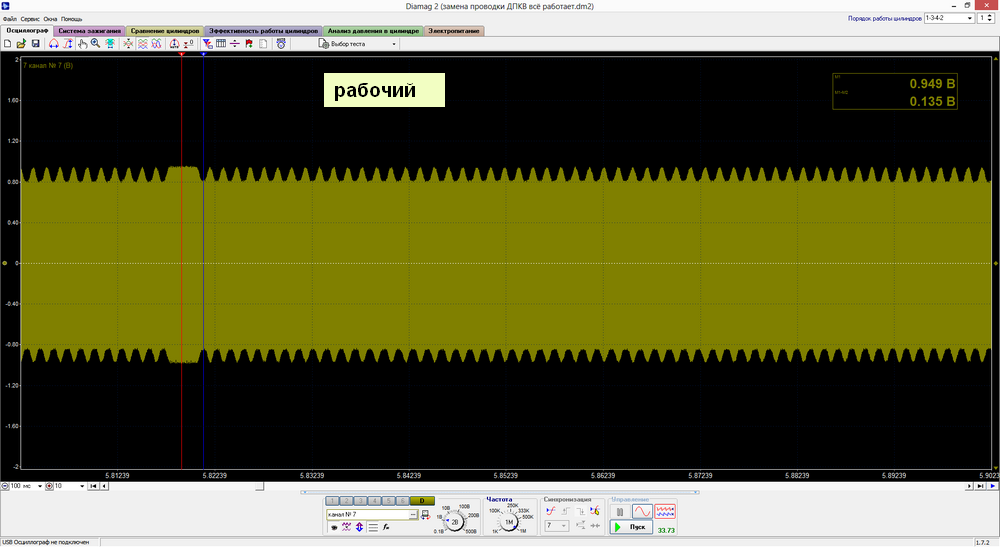Click the vertical scale arrows icon
The width and height of the screenshot is (1000, 547).
(68, 44)
